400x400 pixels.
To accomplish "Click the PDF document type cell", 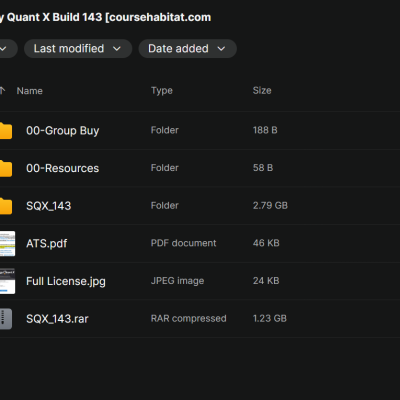I will [184, 243].
